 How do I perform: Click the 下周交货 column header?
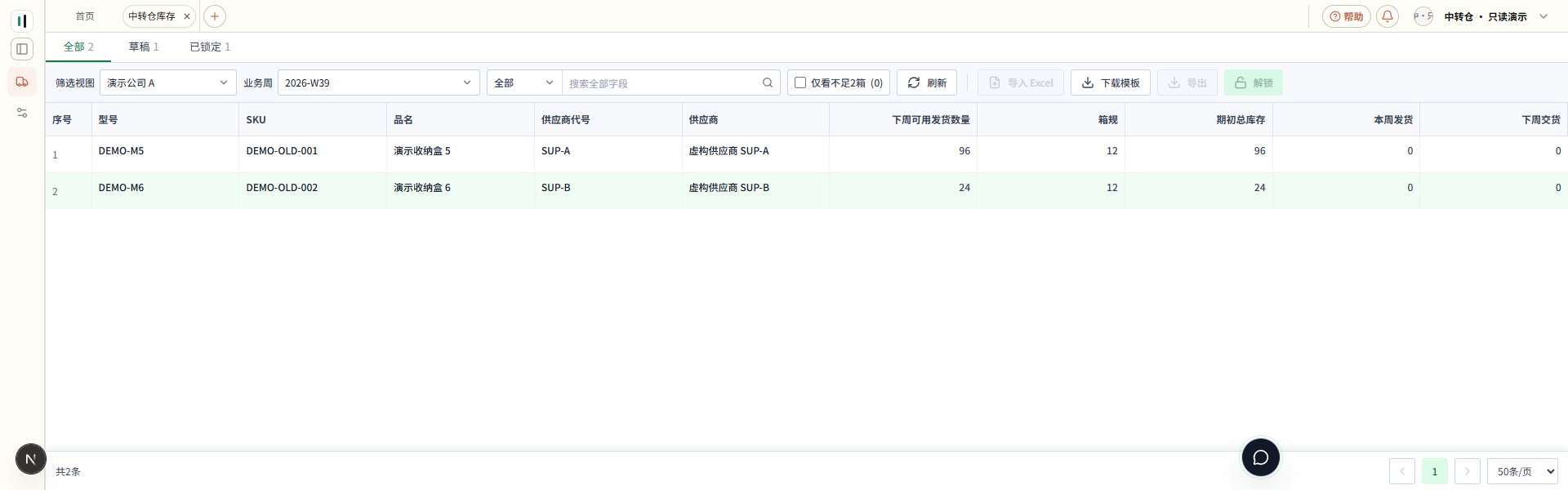click(1494, 119)
